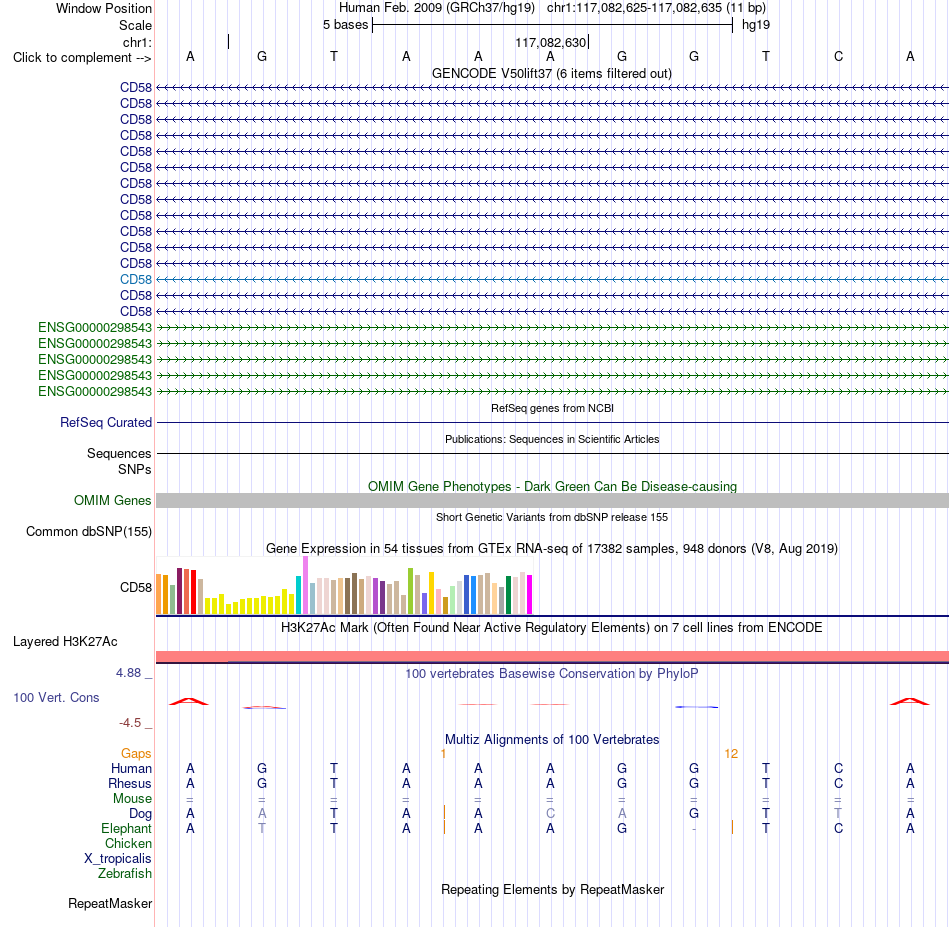Open the Common dbSNP(155) track label
This screenshot has width=950, height=927.
point(89,531)
